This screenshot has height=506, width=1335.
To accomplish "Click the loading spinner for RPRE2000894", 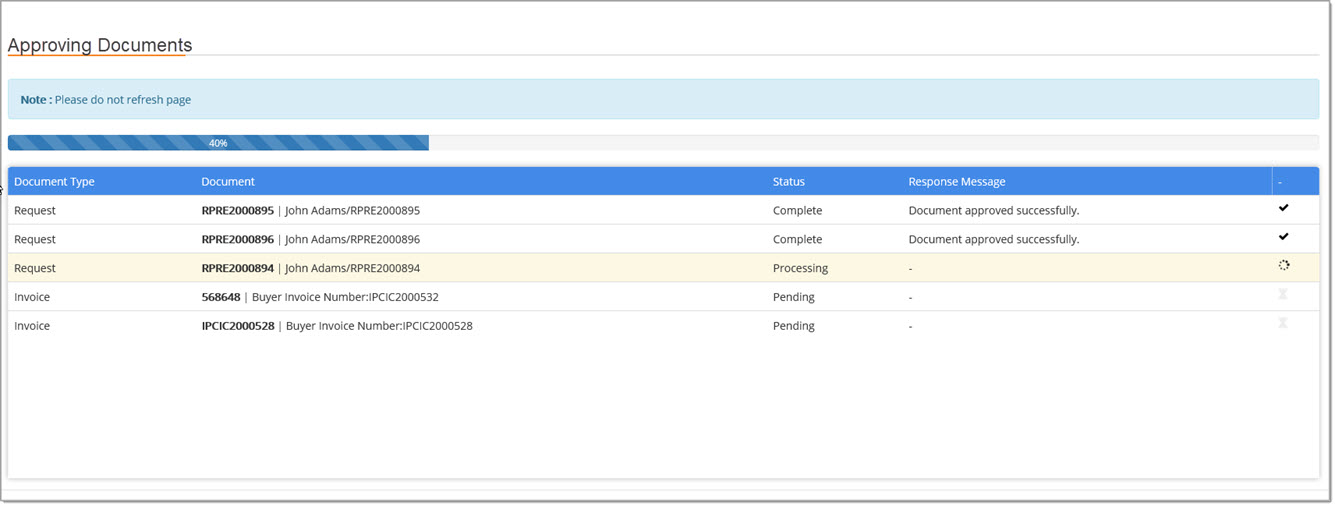I will pyautogui.click(x=1283, y=266).
